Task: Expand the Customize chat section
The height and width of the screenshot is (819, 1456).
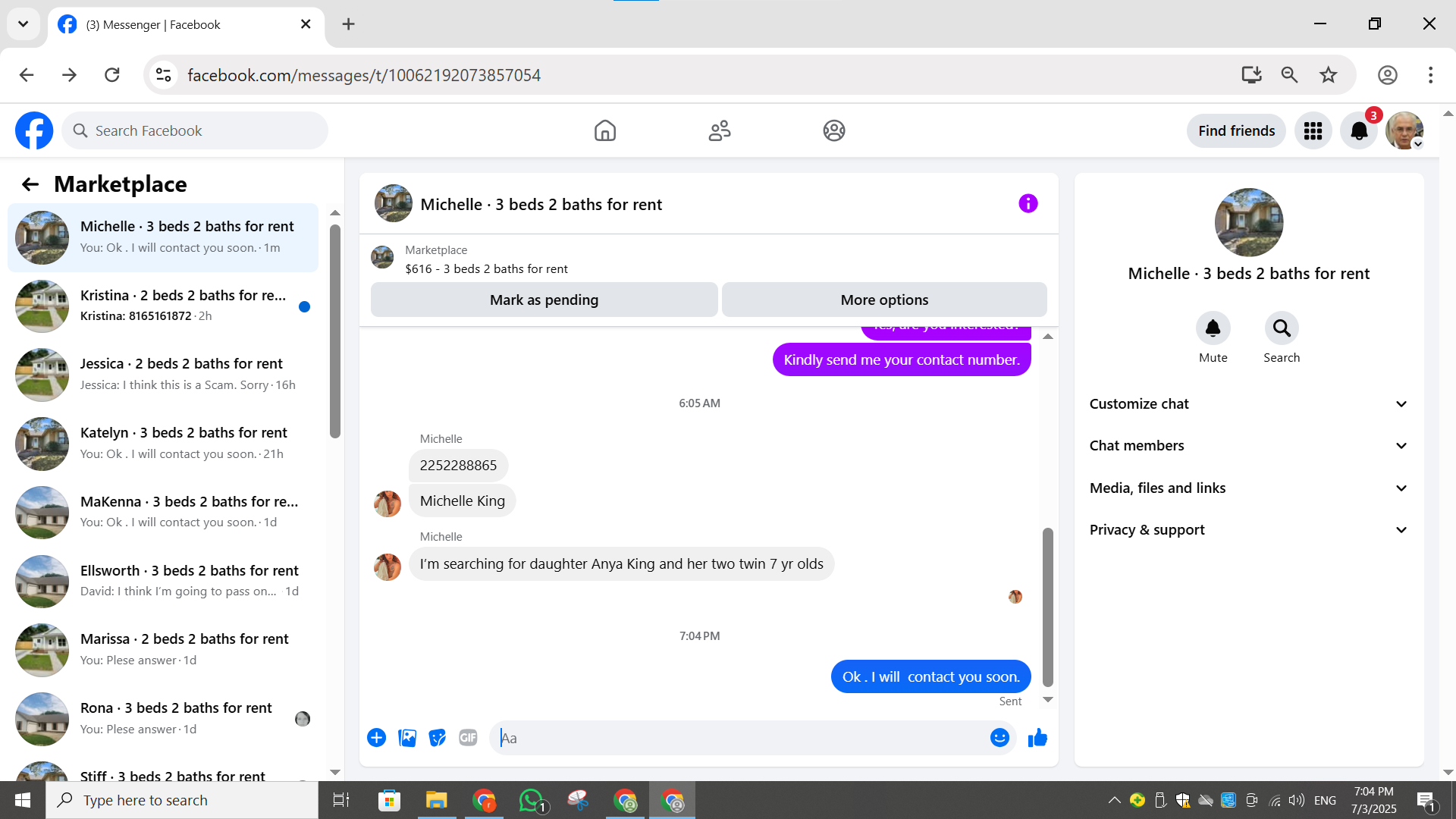Action: (1248, 404)
